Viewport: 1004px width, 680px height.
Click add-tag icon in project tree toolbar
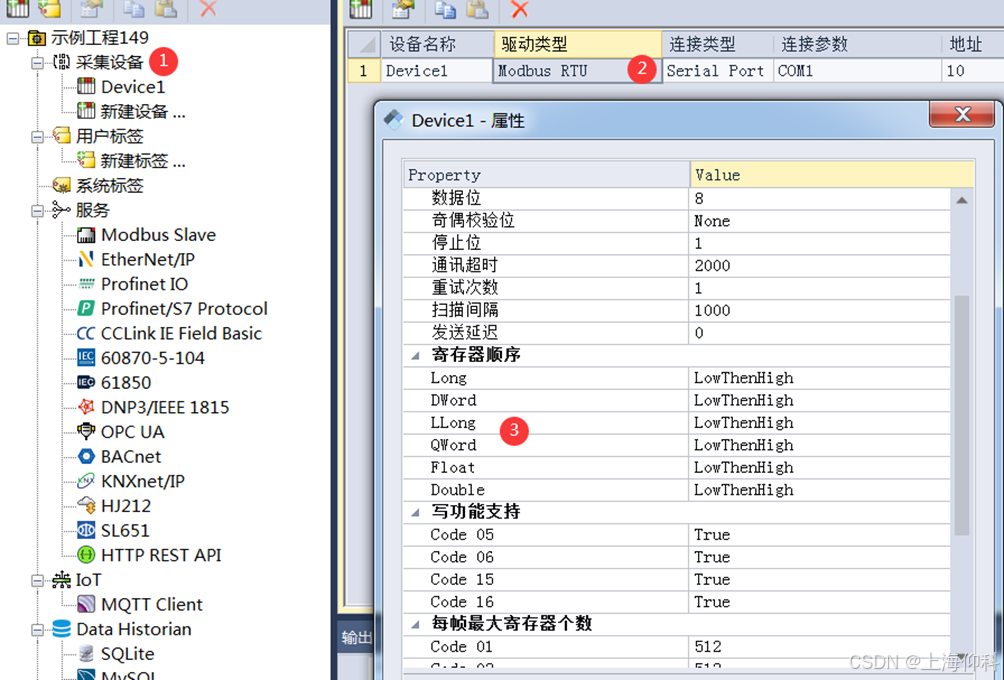click(49, 8)
